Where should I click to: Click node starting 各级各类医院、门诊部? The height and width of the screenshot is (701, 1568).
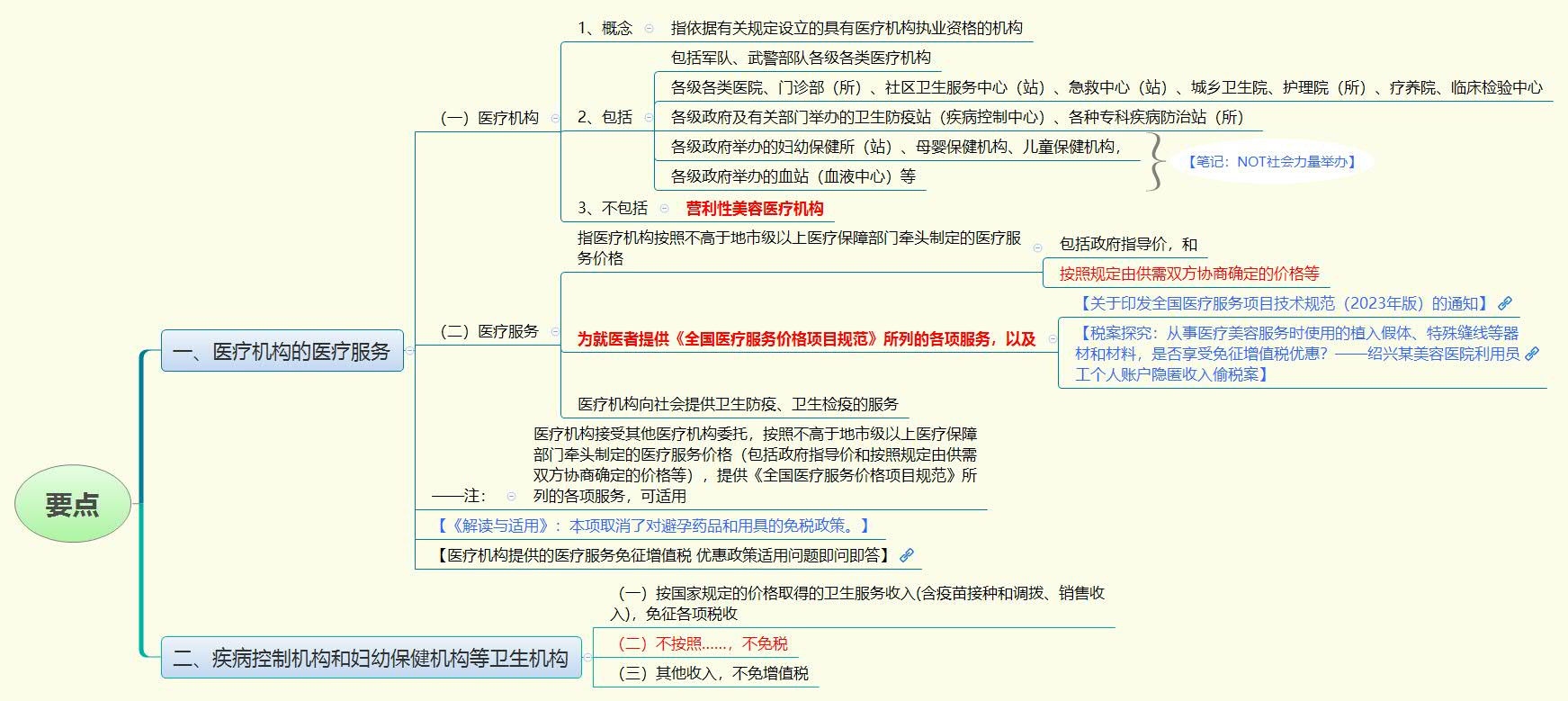click(1107, 87)
